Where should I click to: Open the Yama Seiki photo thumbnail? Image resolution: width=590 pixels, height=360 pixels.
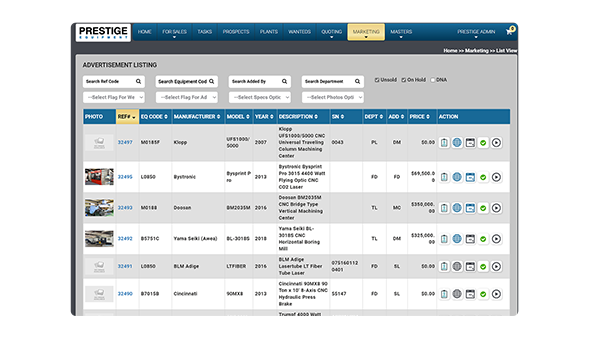[x=99, y=238]
